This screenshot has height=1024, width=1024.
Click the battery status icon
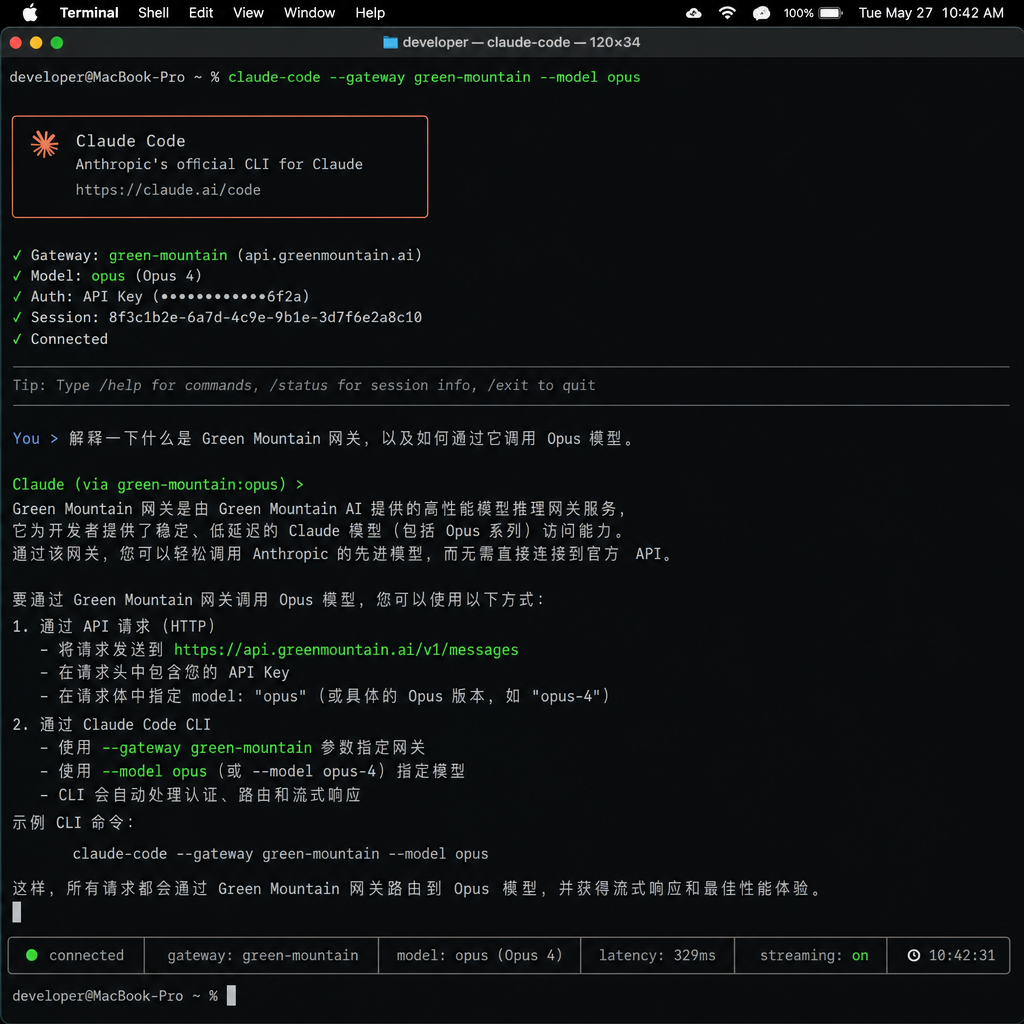(x=831, y=12)
